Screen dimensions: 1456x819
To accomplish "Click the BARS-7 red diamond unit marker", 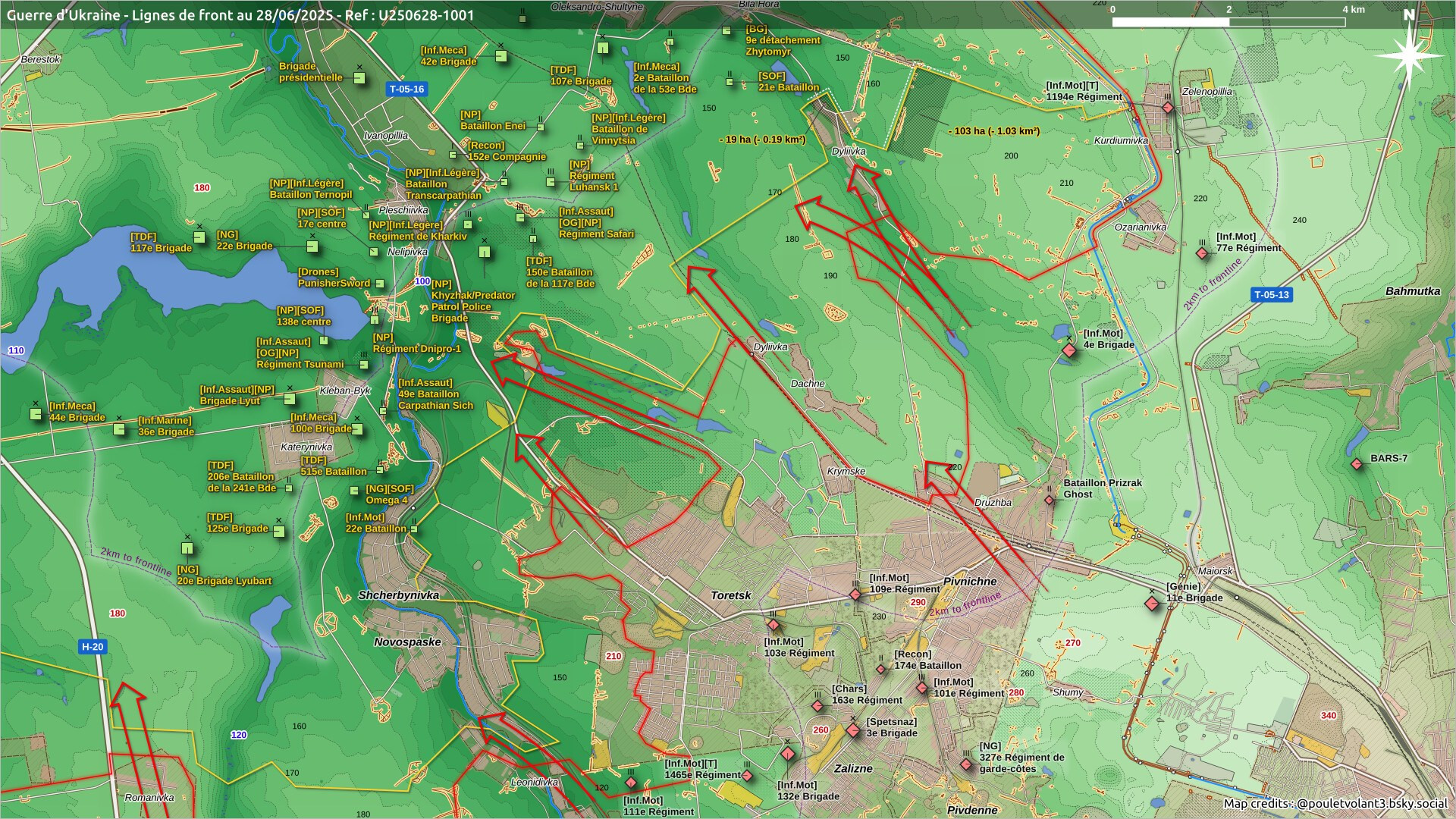I will 1357,463.
